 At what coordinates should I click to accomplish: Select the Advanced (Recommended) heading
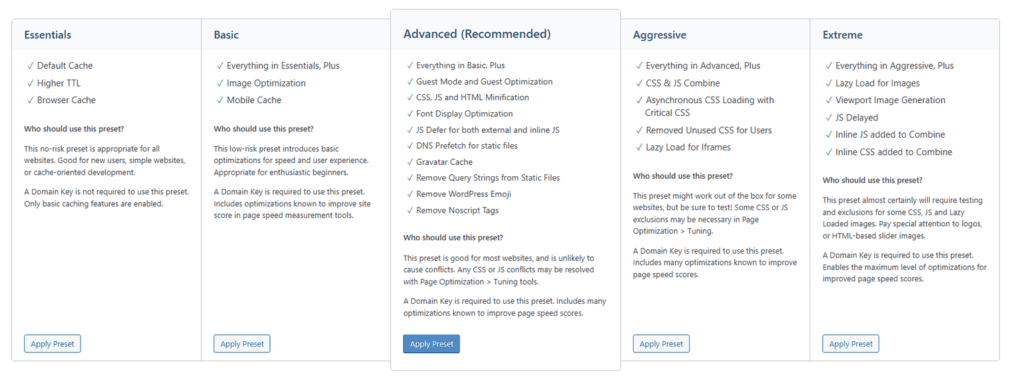coord(477,34)
